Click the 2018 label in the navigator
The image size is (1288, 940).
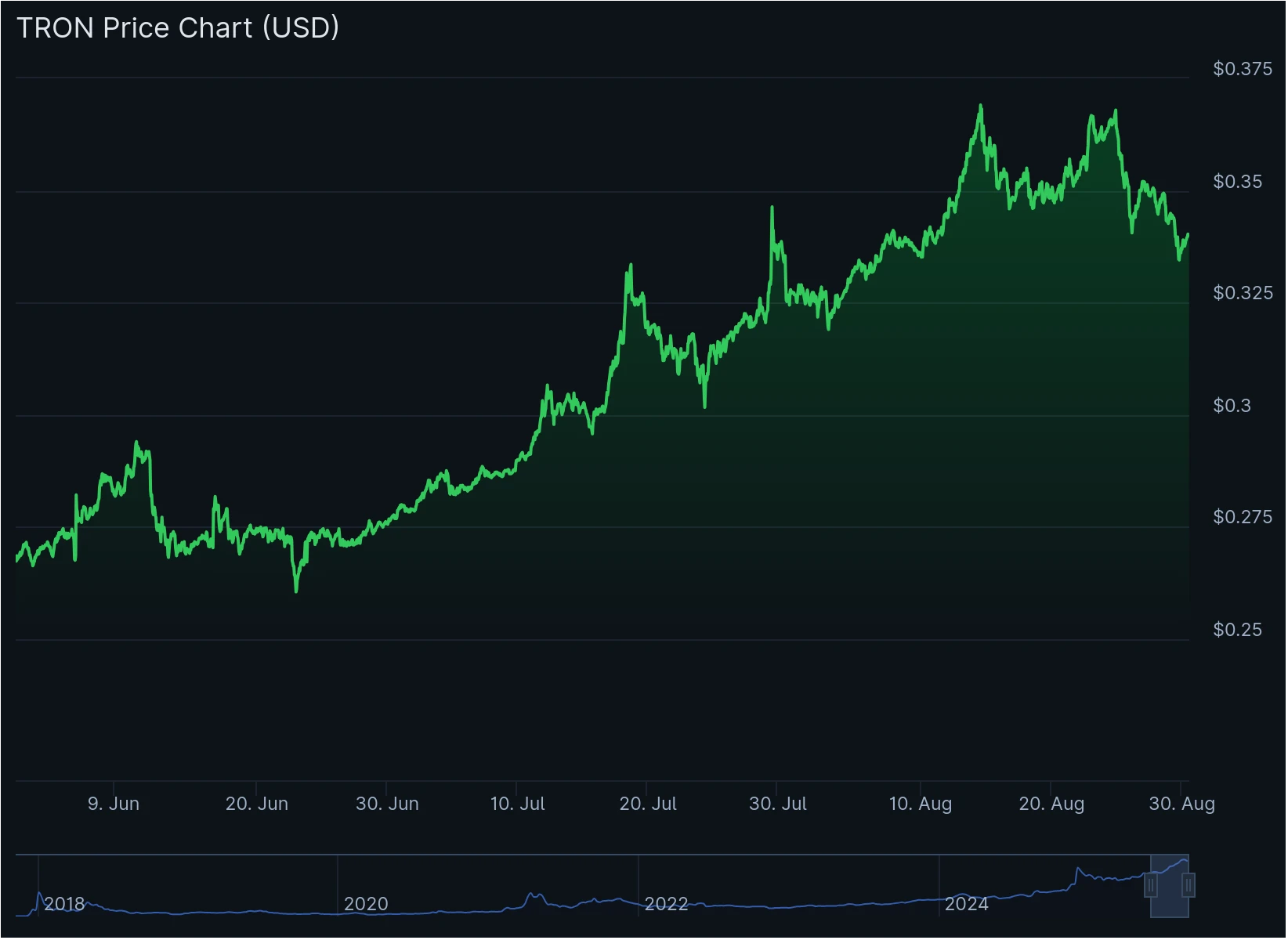(x=64, y=905)
